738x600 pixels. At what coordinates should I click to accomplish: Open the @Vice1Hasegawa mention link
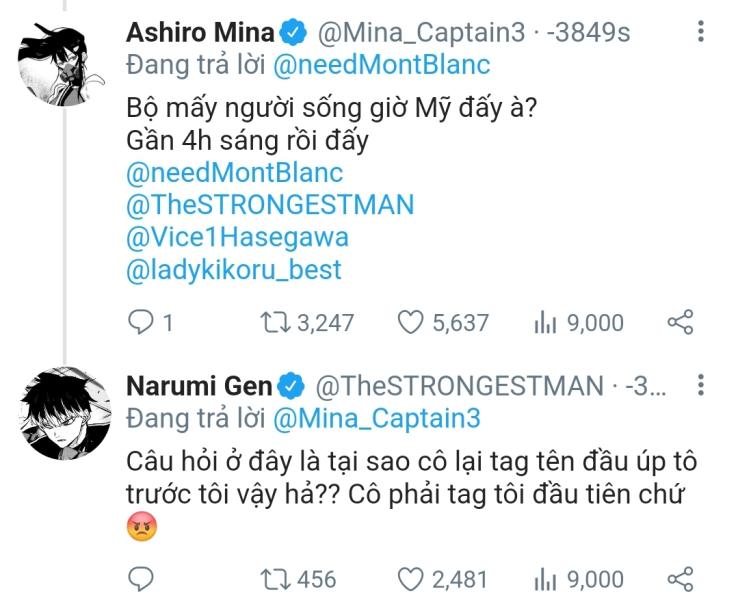237,237
